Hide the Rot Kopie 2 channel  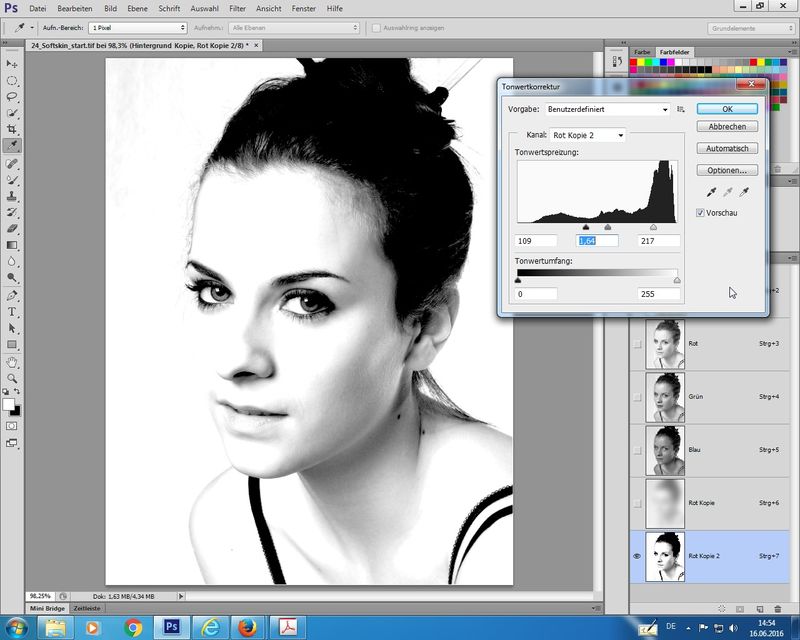tap(637, 556)
